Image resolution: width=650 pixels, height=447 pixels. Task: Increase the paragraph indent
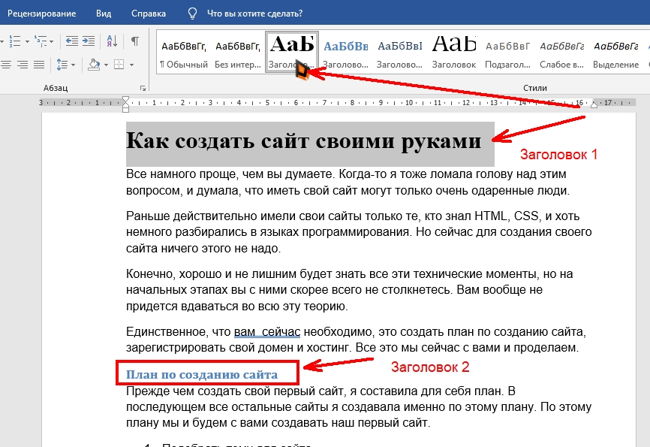click(x=88, y=41)
